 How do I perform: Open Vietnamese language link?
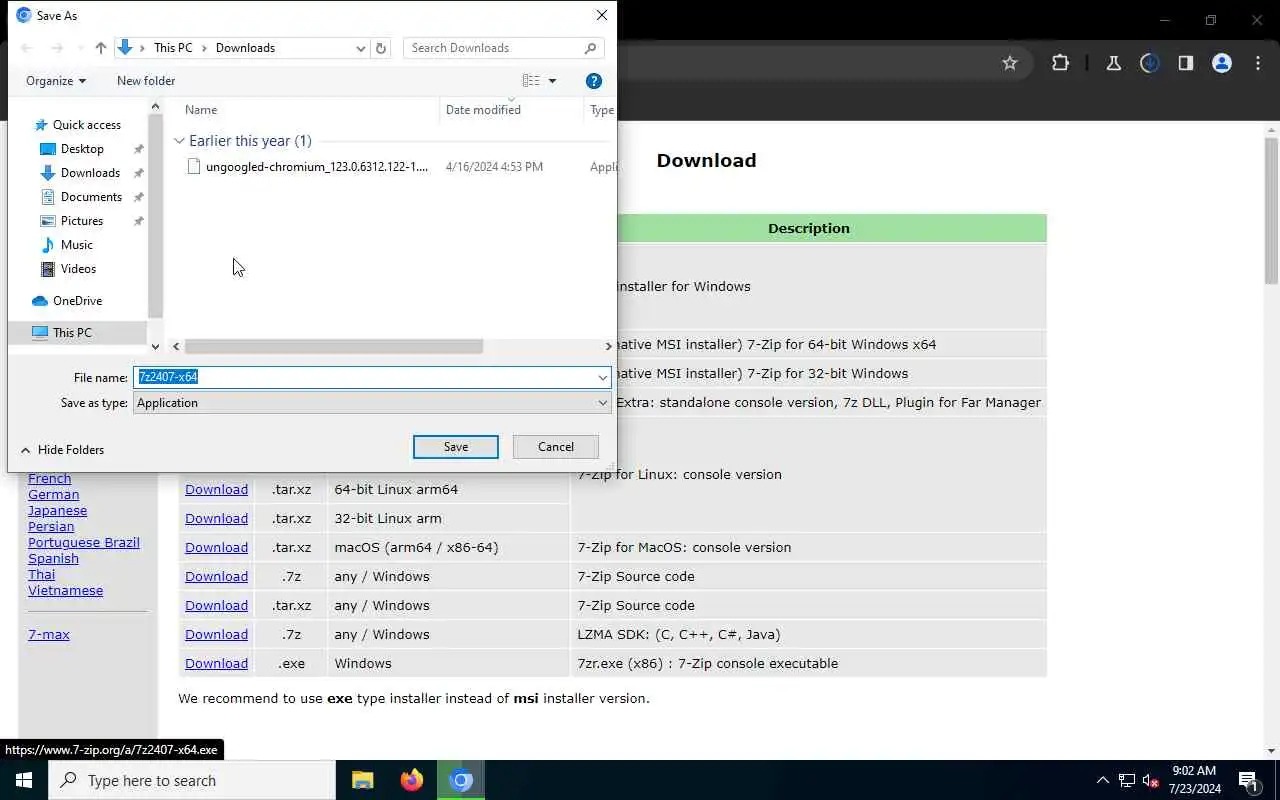point(65,591)
